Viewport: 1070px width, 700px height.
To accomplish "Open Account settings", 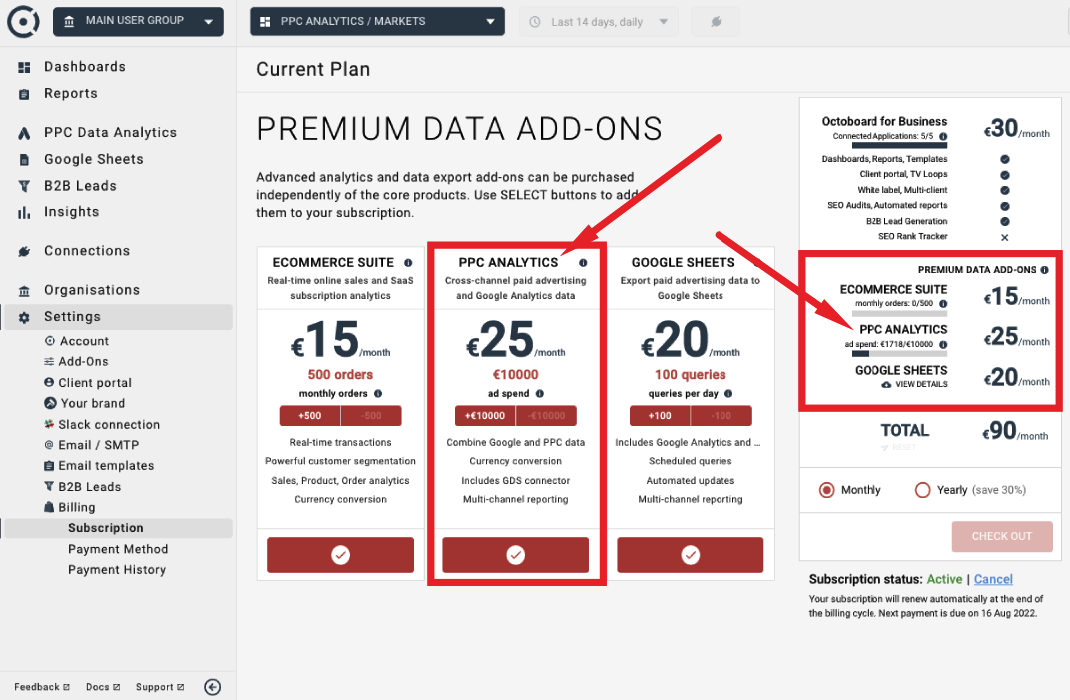I will [x=84, y=341].
